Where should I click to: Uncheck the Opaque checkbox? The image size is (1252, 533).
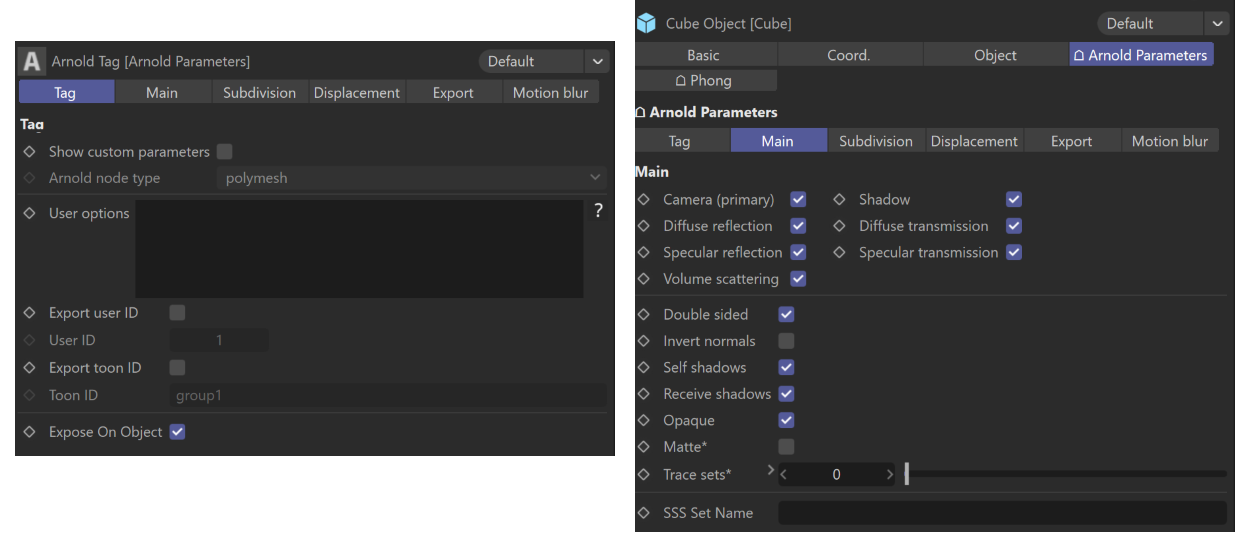pyautogui.click(x=786, y=420)
